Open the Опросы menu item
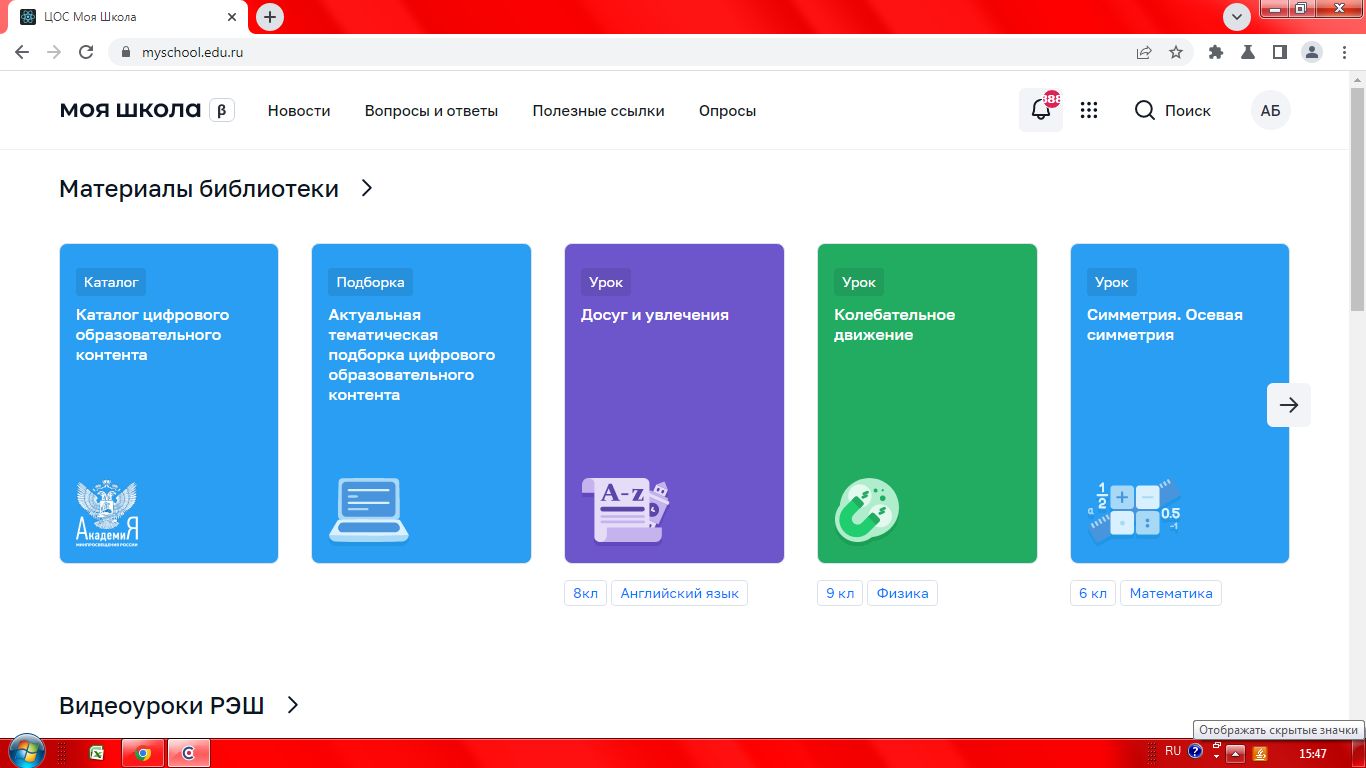Screen dimensions: 1366x768 [x=727, y=111]
